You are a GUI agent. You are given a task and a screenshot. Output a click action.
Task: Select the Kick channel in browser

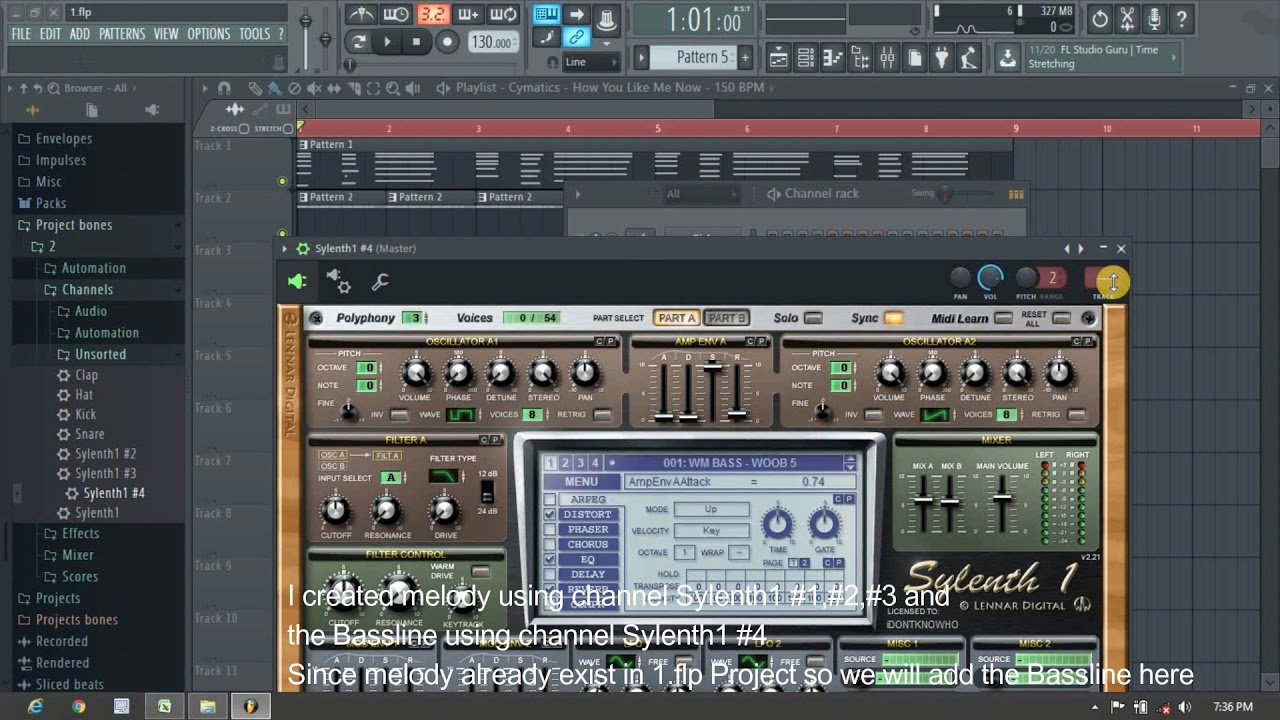click(86, 414)
